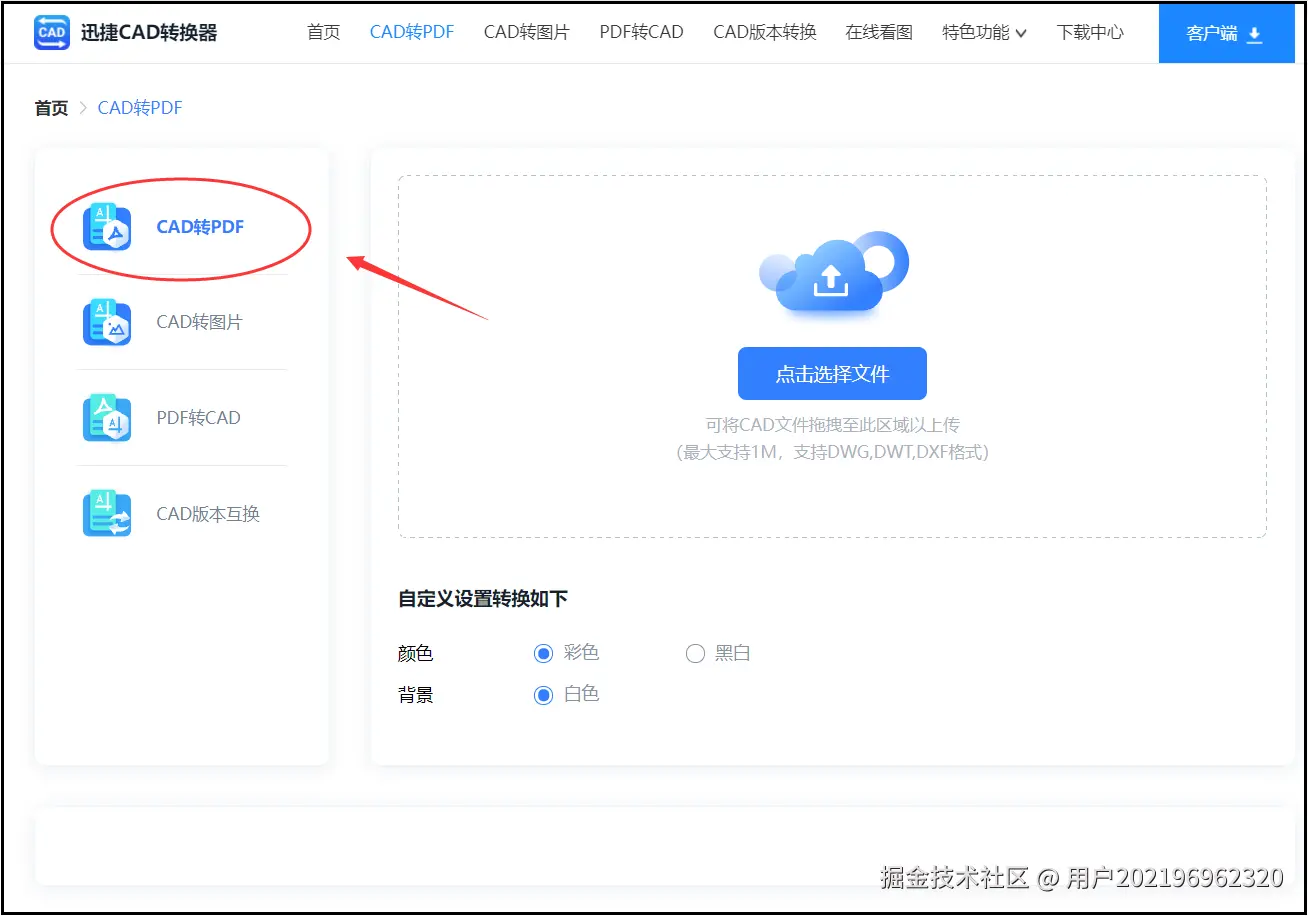
Task: Open the CAD转PDF top nav item
Action: tap(412, 32)
